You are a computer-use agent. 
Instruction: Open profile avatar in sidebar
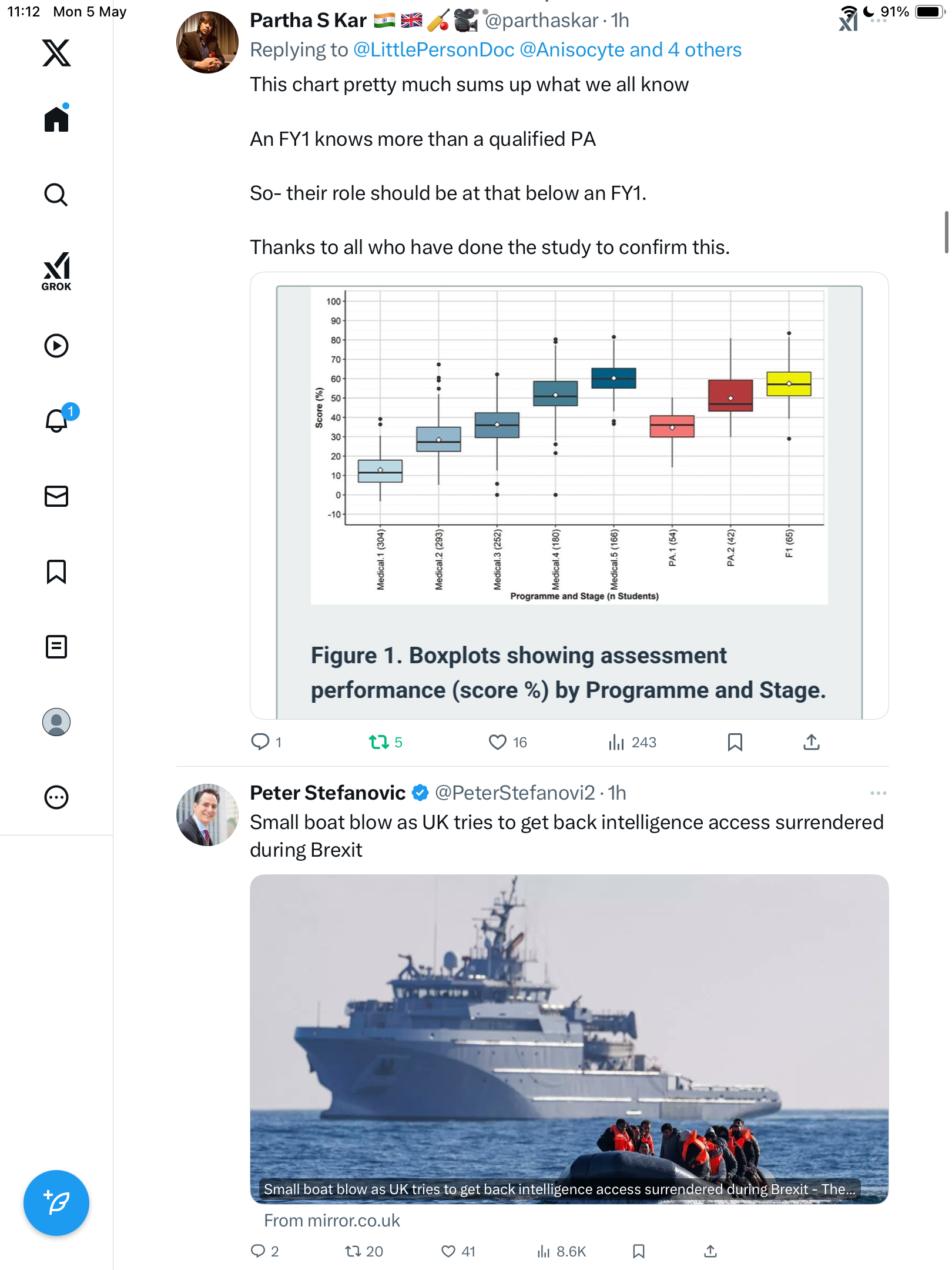(56, 721)
